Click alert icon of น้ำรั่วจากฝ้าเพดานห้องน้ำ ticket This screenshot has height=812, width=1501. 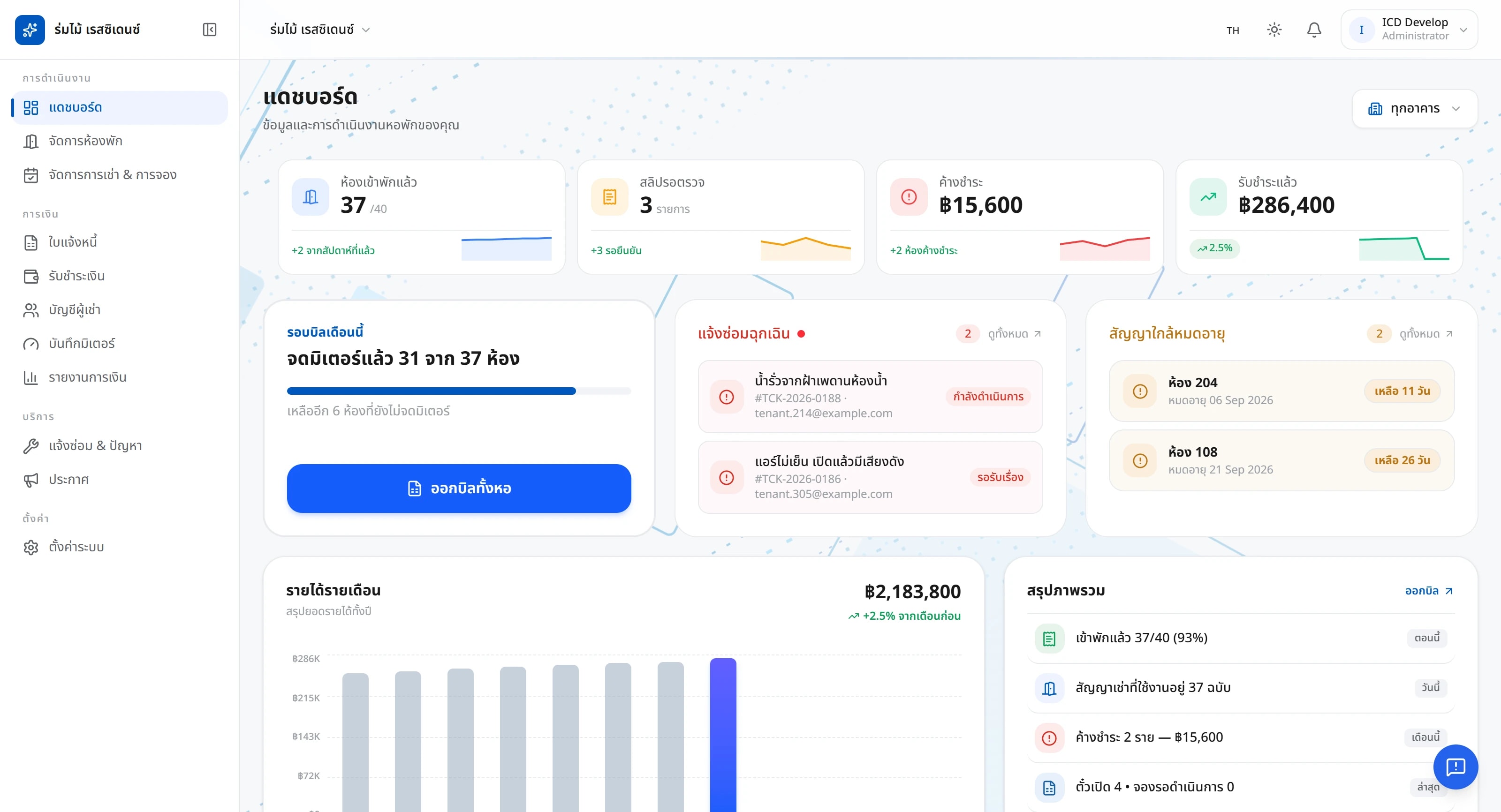[x=727, y=397]
